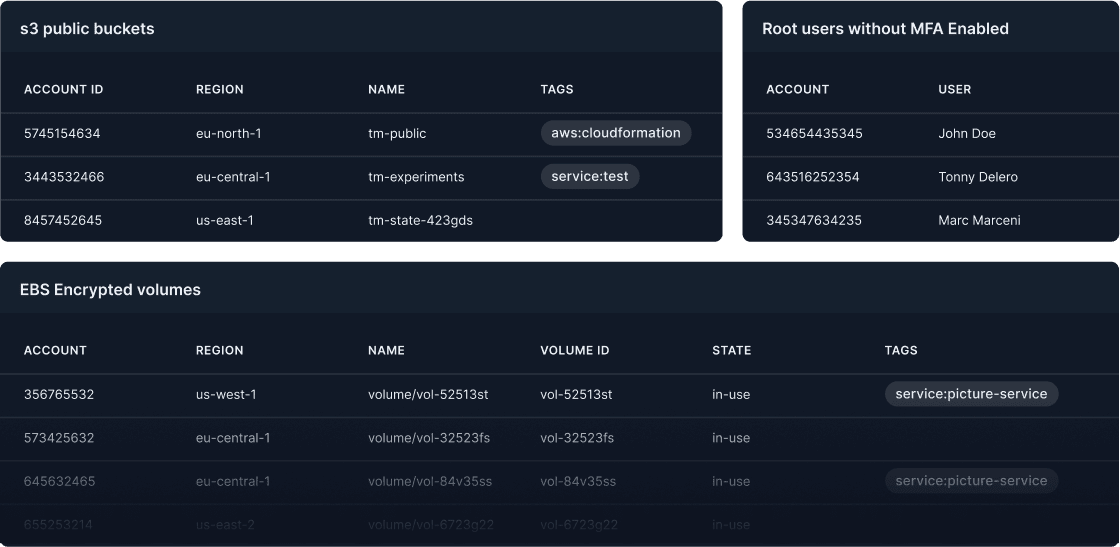Select EBS account 573425632
The height and width of the screenshot is (547, 1120).
pyautogui.click(x=59, y=438)
